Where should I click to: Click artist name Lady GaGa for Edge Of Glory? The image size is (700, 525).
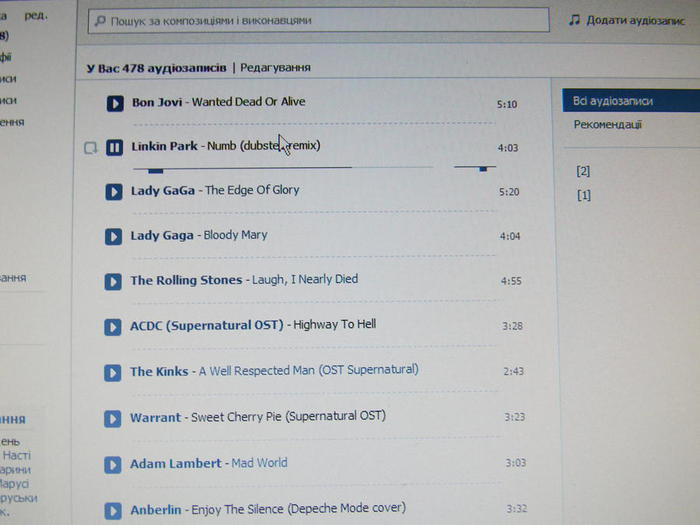(x=162, y=191)
